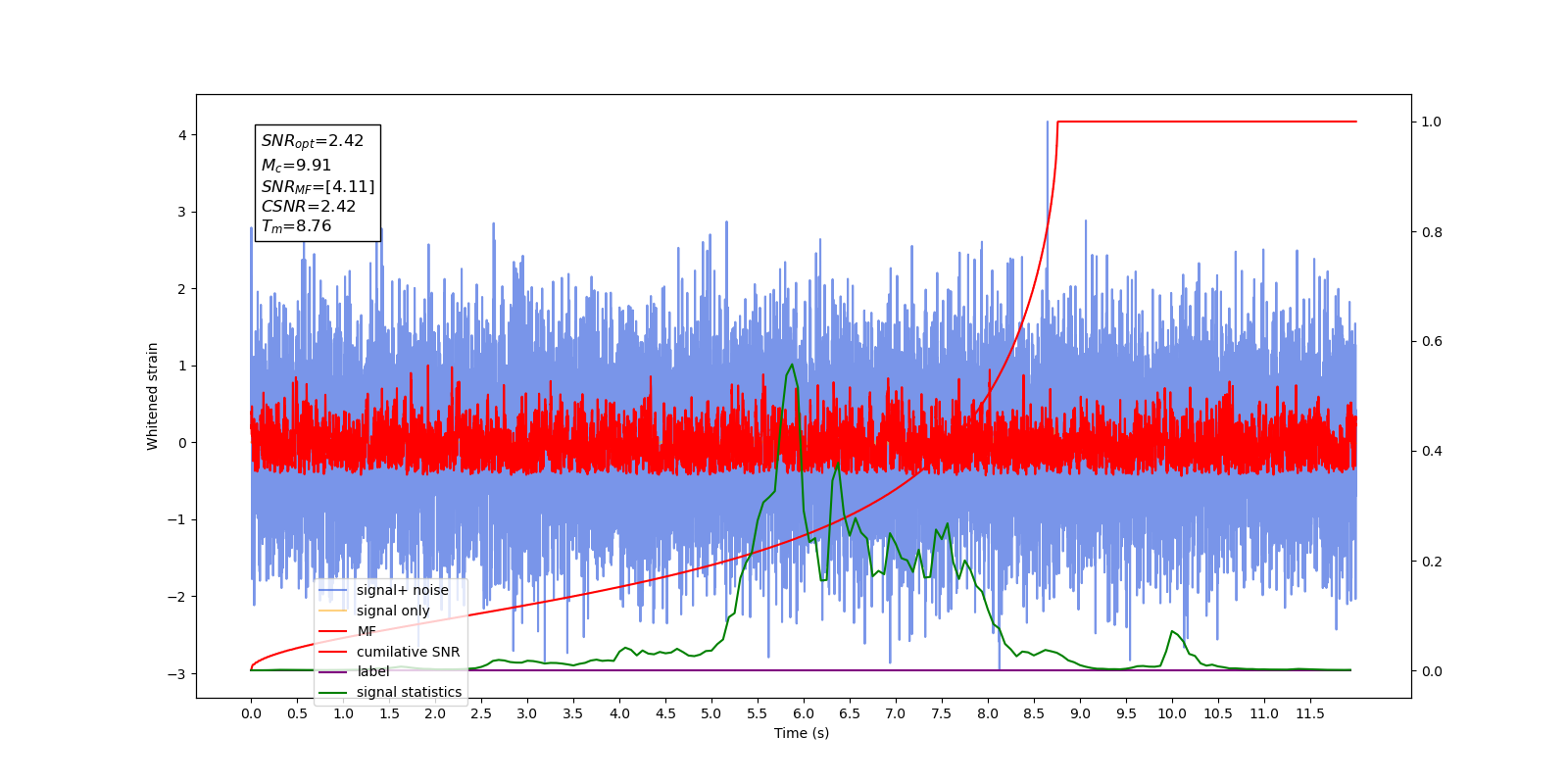Click the purple line sample beside 'label'

[x=333, y=672]
